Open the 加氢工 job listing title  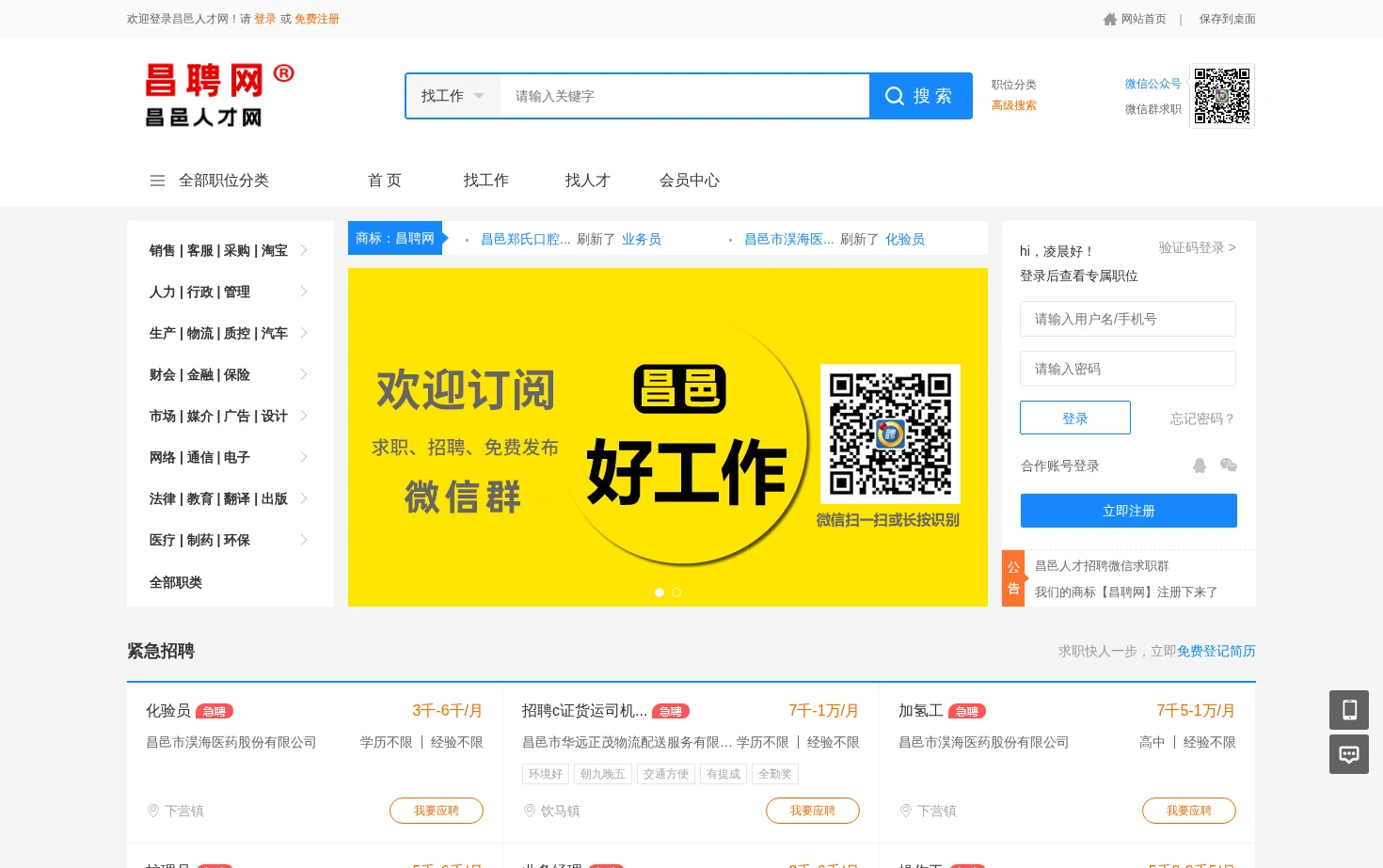(x=921, y=711)
